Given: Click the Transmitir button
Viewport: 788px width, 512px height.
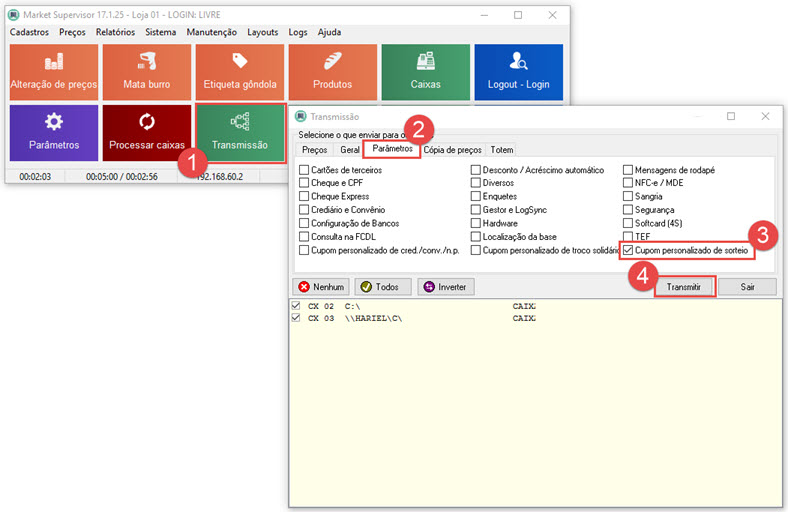Looking at the screenshot, I should 684,287.
